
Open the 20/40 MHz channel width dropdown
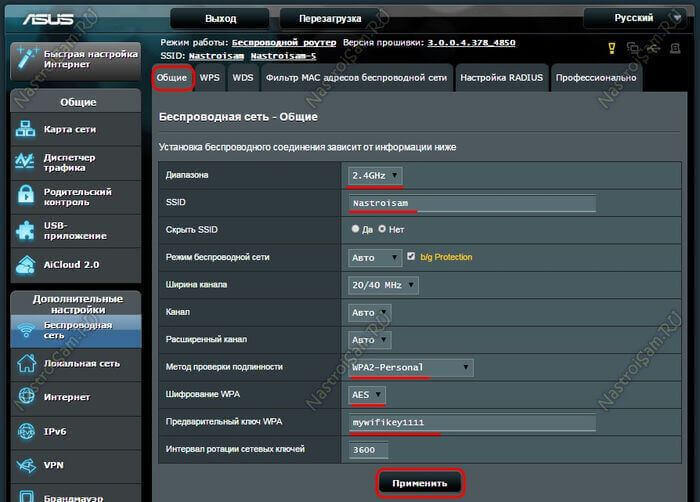pyautogui.click(x=384, y=285)
